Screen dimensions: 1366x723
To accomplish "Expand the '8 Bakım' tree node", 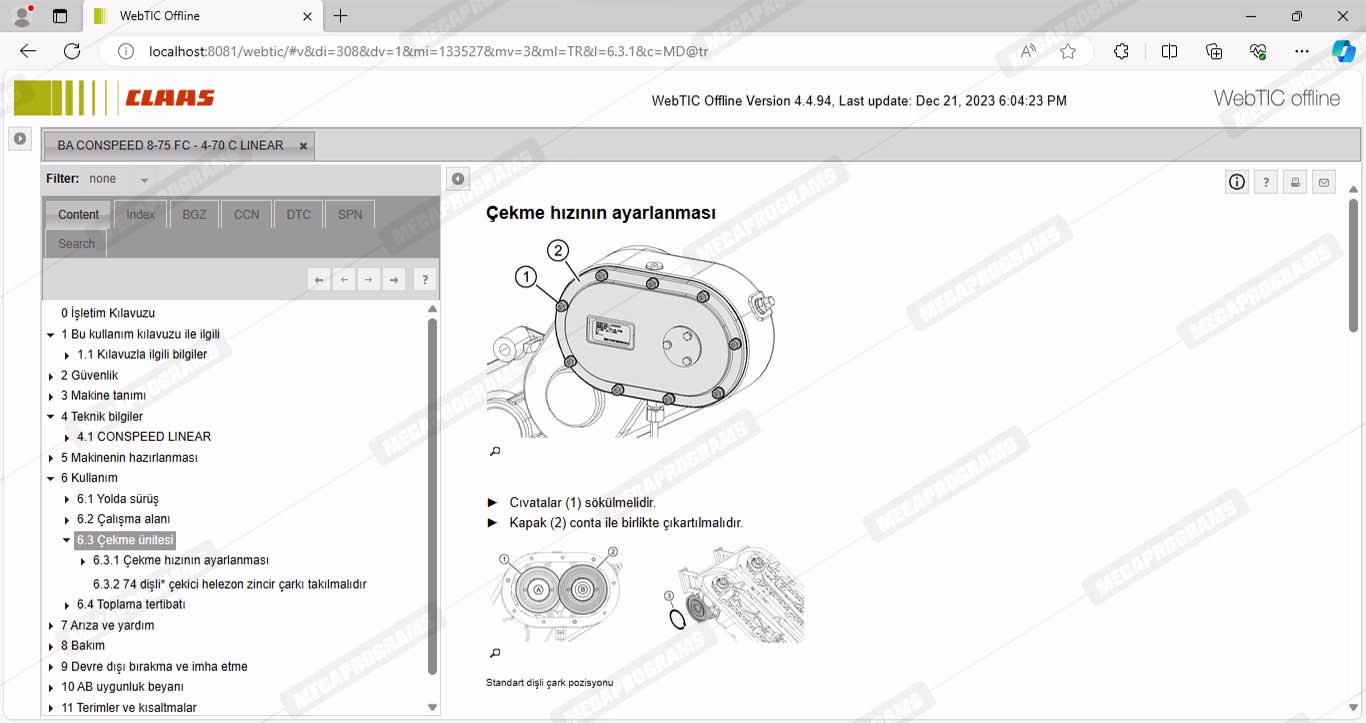I will coord(51,646).
